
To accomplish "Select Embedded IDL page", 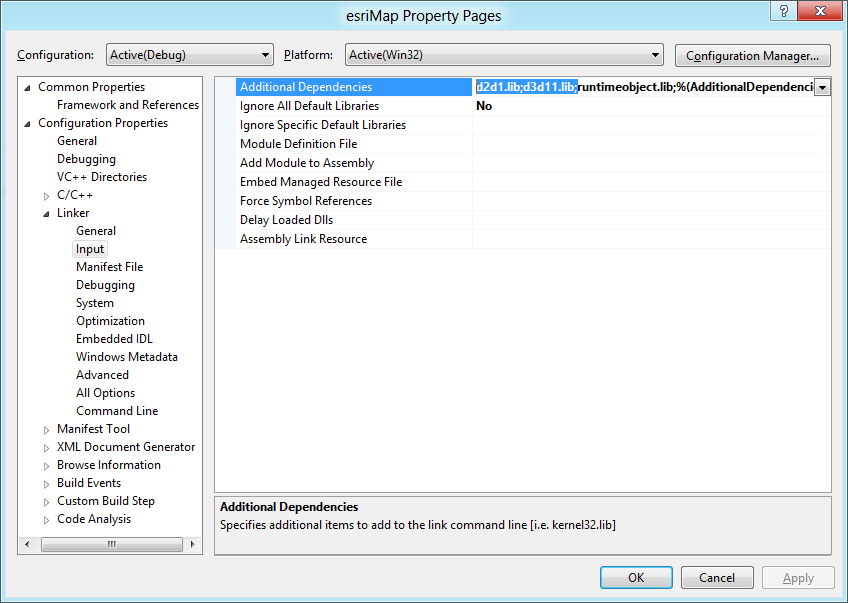I will pyautogui.click(x=114, y=339).
